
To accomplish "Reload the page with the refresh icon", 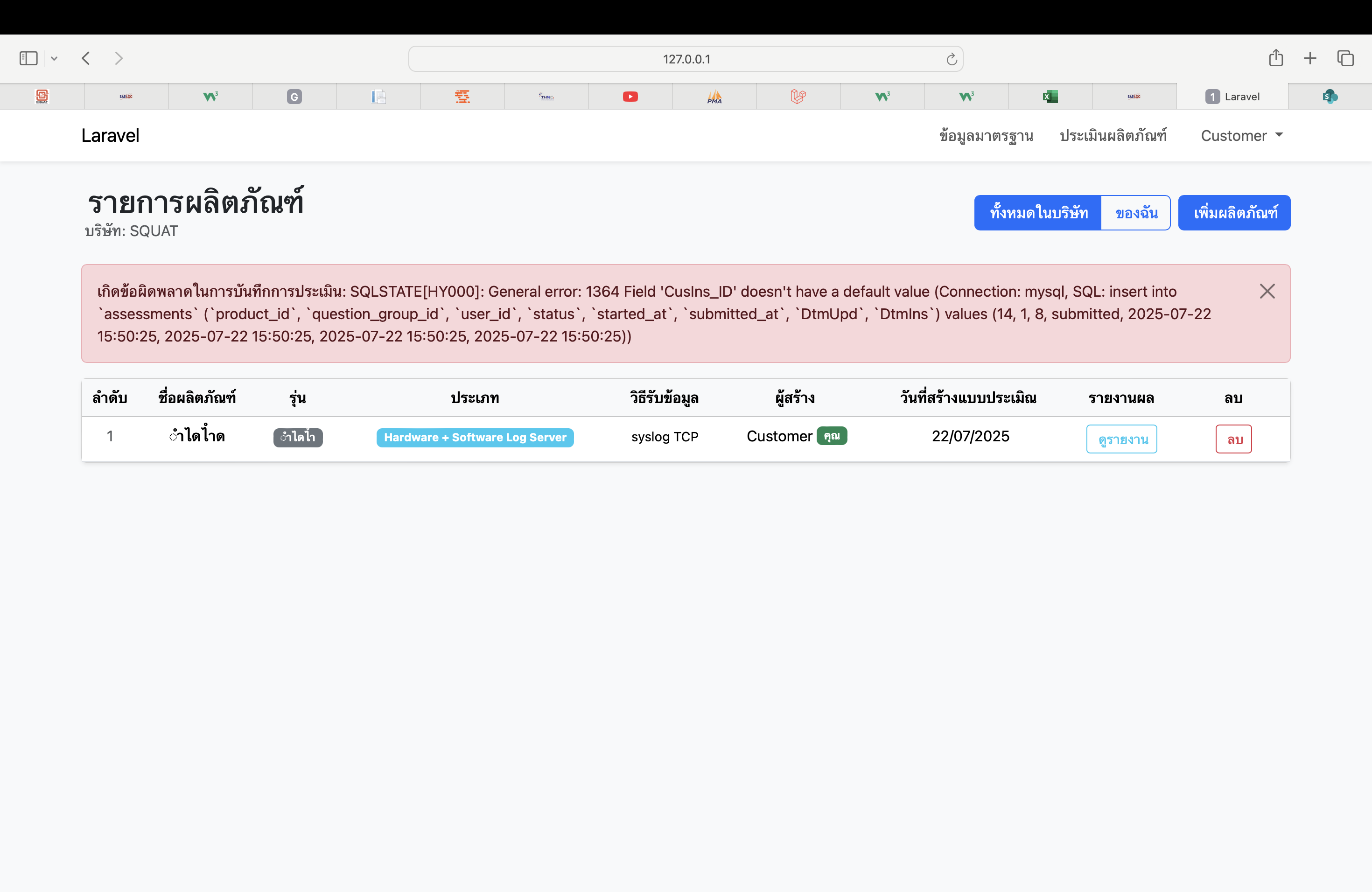I will pos(951,59).
